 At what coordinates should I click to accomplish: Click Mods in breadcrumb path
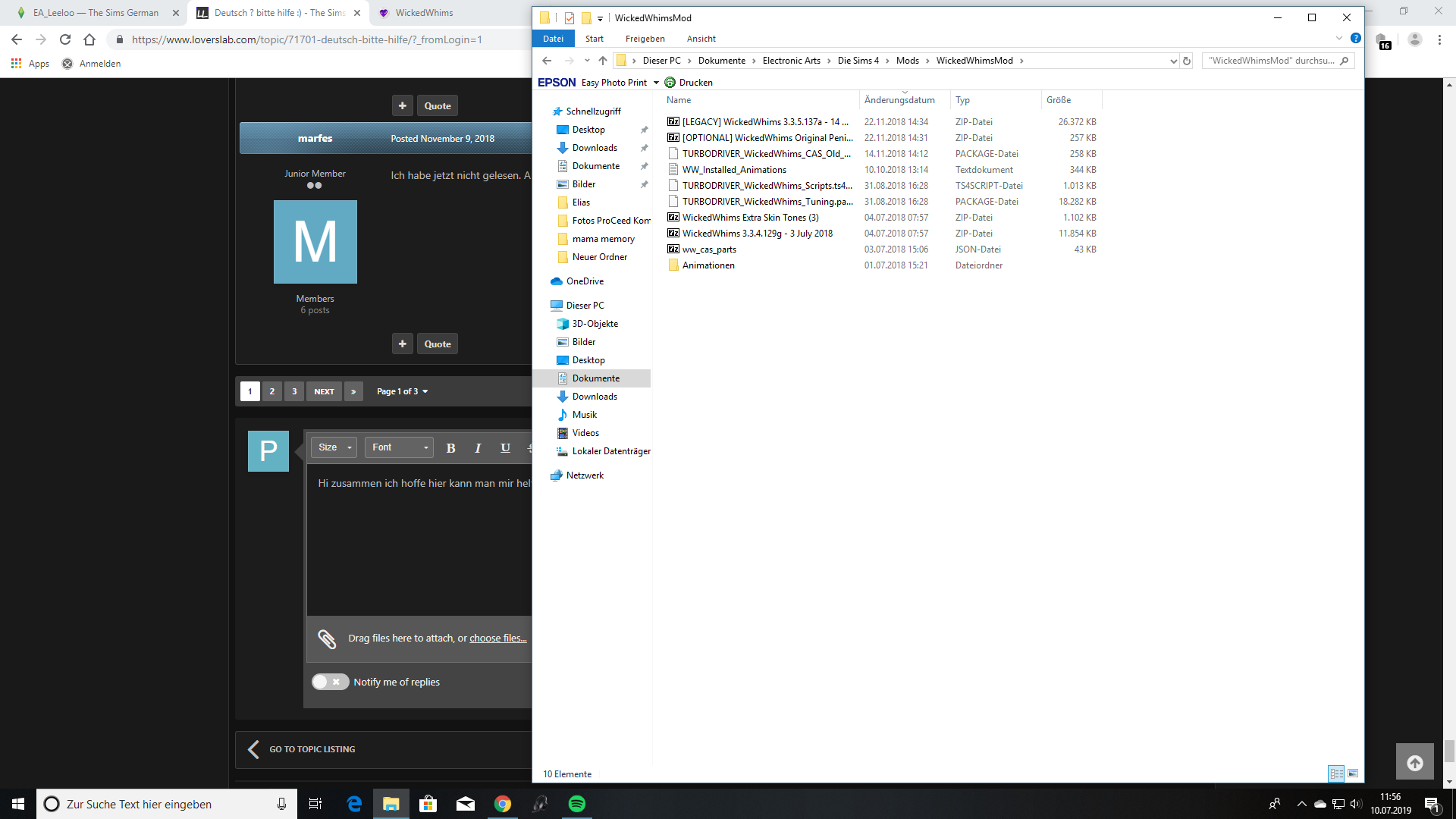(x=907, y=61)
